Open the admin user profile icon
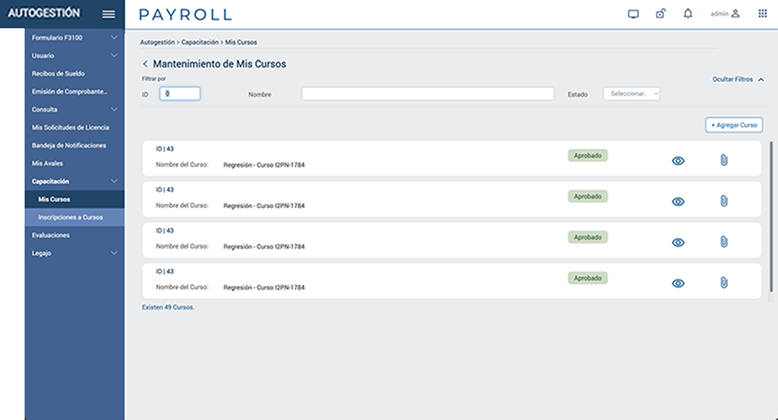778x420 pixels. point(735,14)
